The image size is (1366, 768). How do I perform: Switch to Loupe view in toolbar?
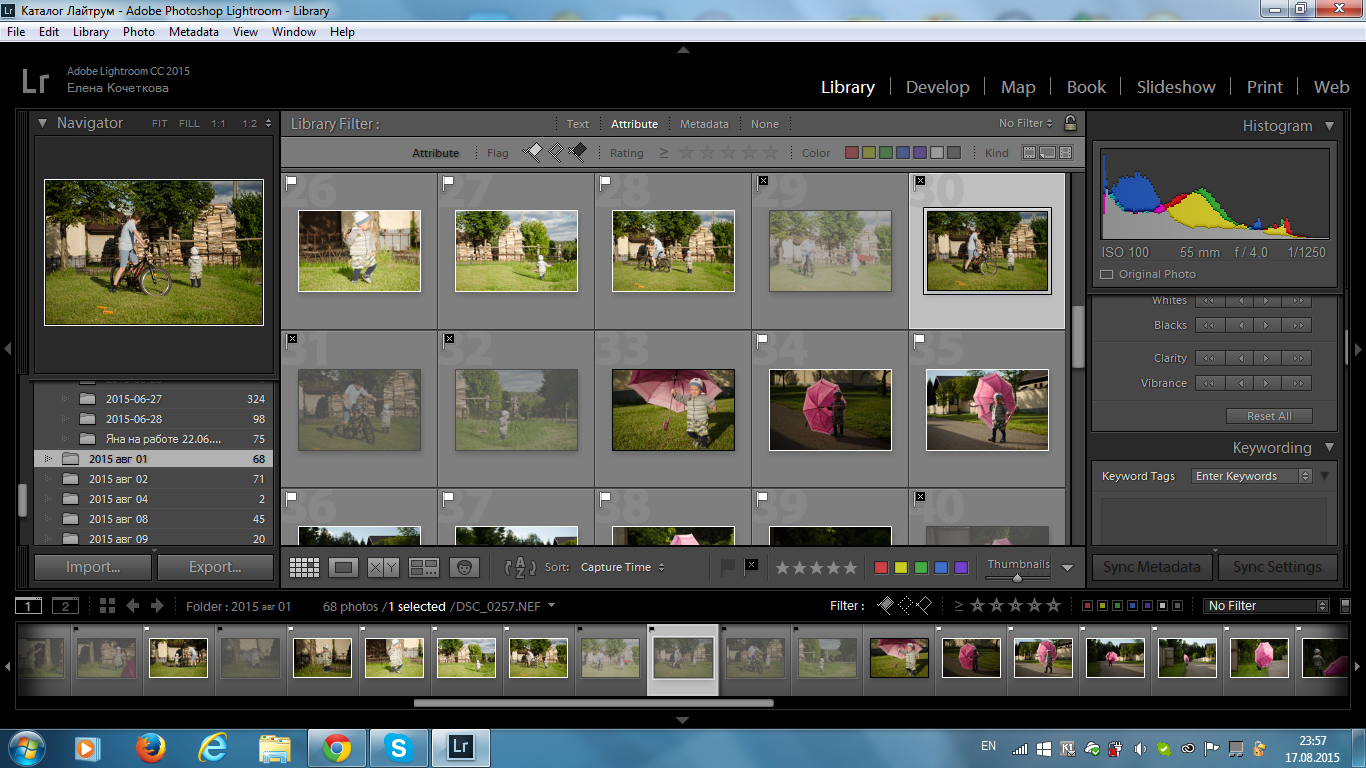tap(343, 567)
